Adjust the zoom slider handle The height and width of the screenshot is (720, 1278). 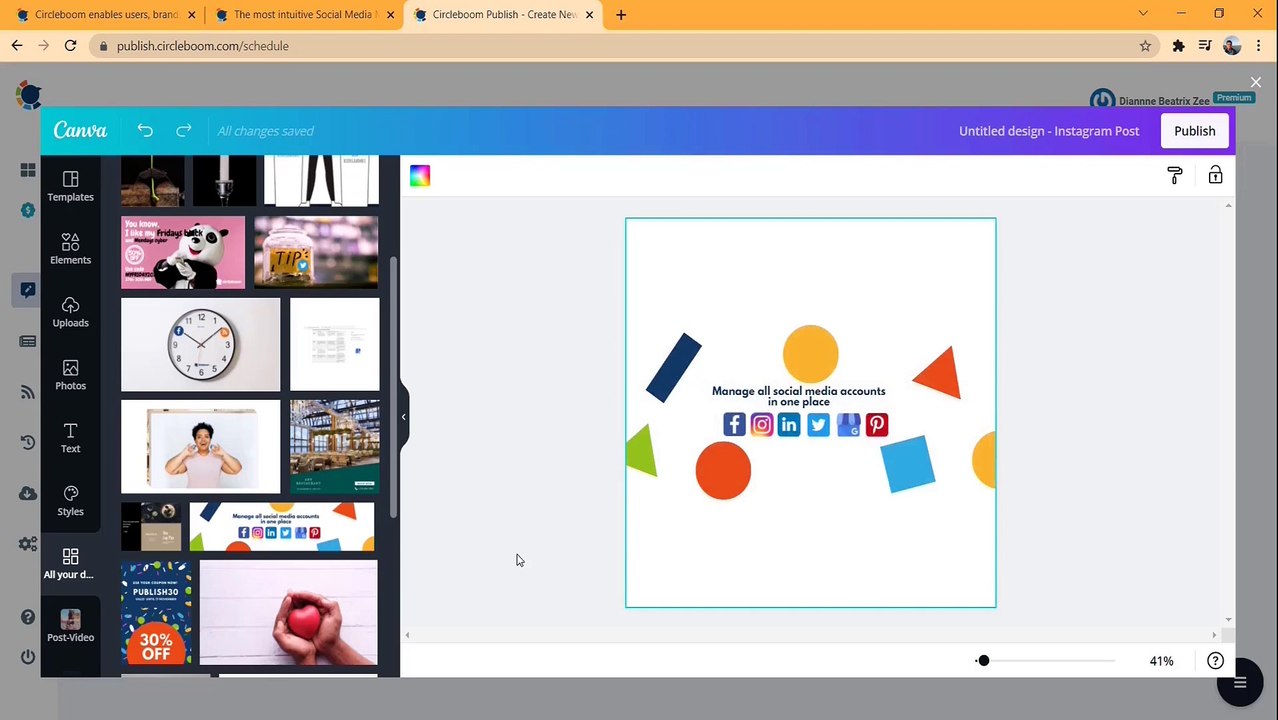pyautogui.click(x=983, y=661)
